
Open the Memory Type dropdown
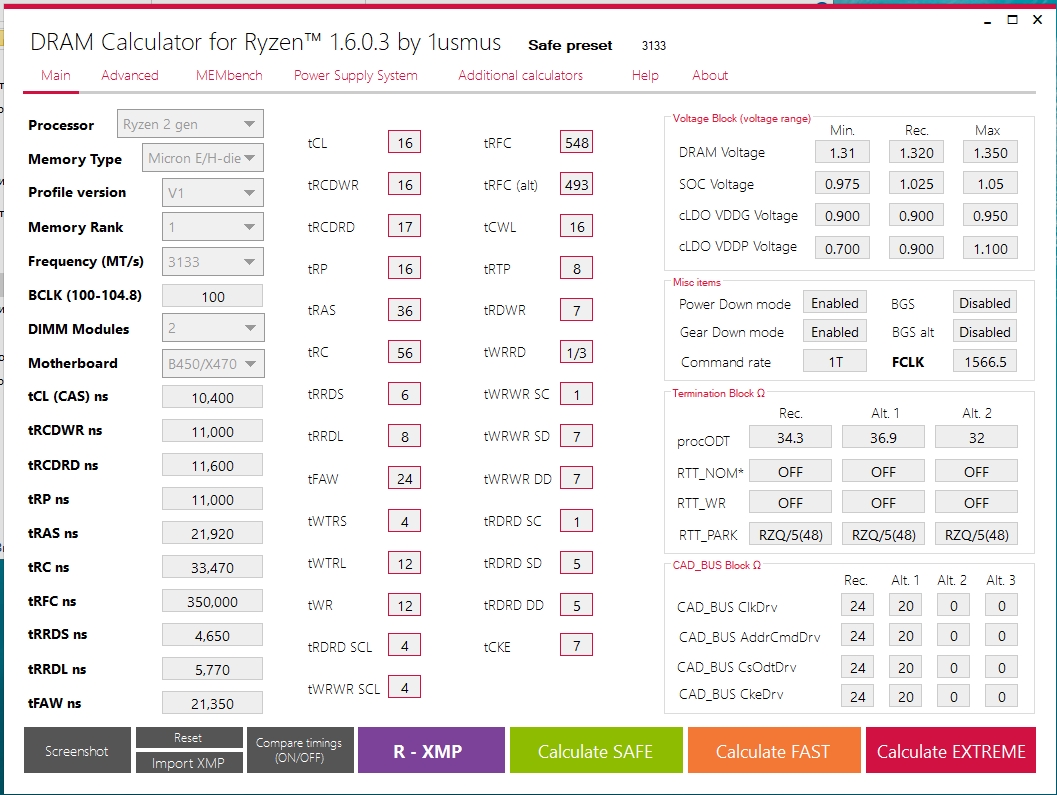pos(202,158)
